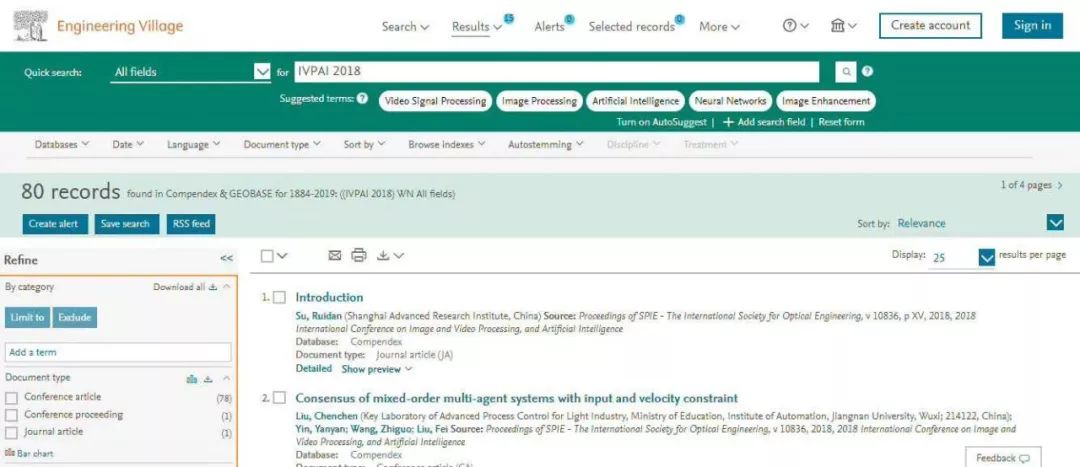The width and height of the screenshot is (1080, 467).
Task: Tick the Conference article checkbox
Action: (x=11, y=397)
